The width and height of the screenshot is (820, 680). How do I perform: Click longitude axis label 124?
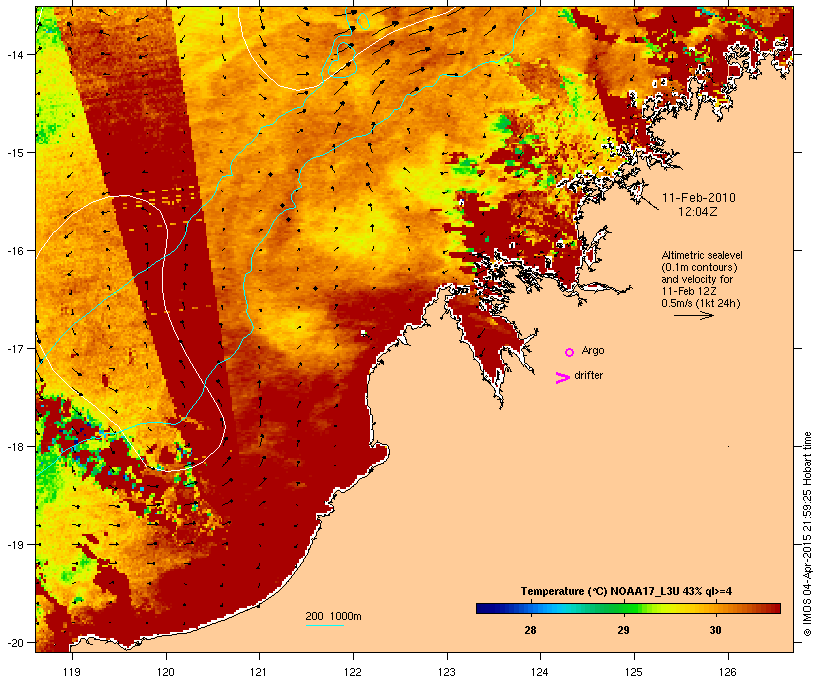[x=540, y=672]
